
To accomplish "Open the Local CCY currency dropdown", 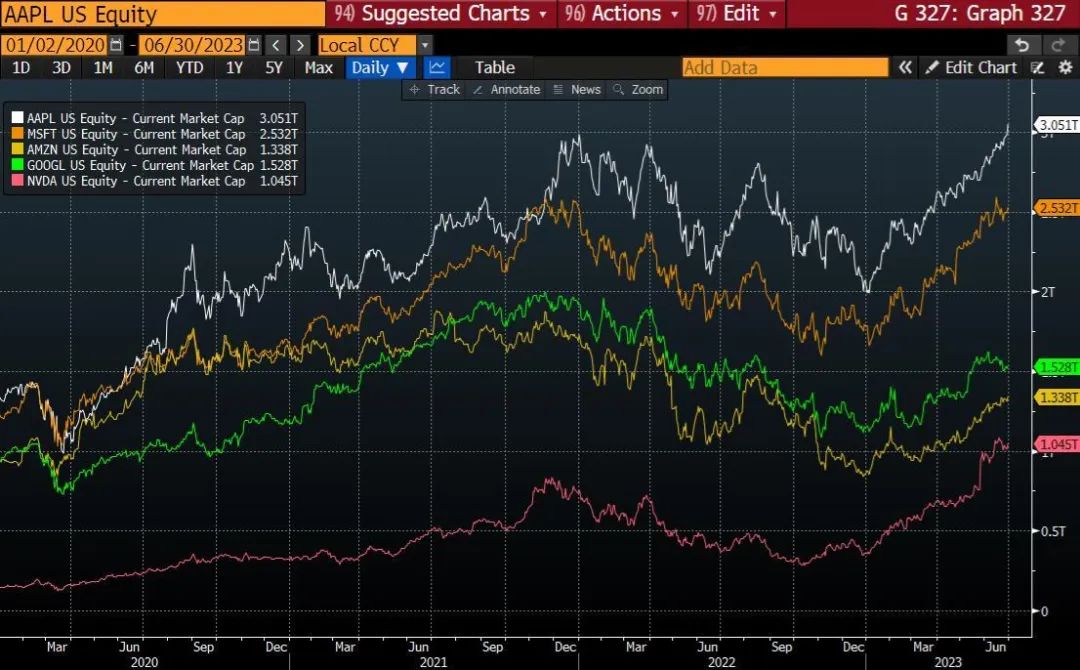I will point(375,45).
